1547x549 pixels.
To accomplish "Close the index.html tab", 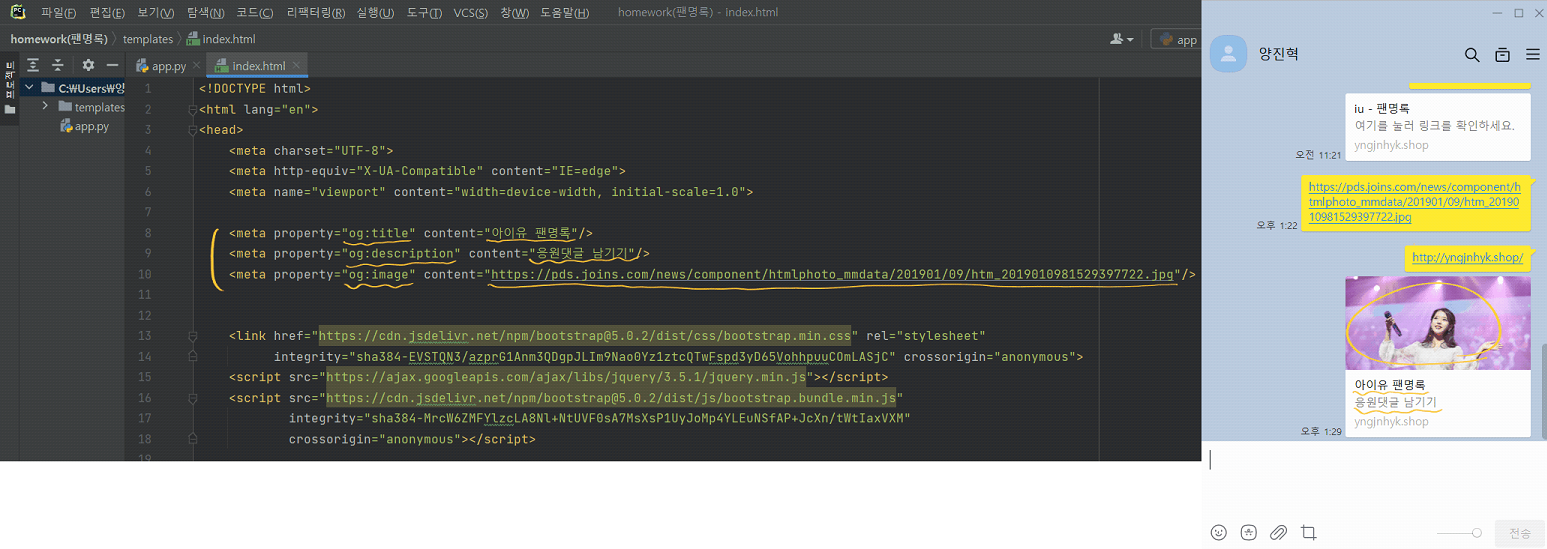I will (296, 66).
